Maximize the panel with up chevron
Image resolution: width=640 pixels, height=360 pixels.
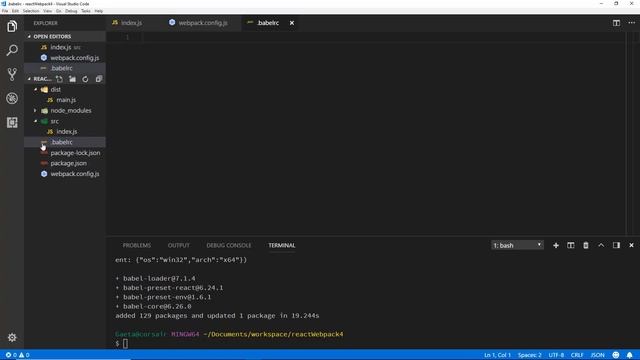601,245
